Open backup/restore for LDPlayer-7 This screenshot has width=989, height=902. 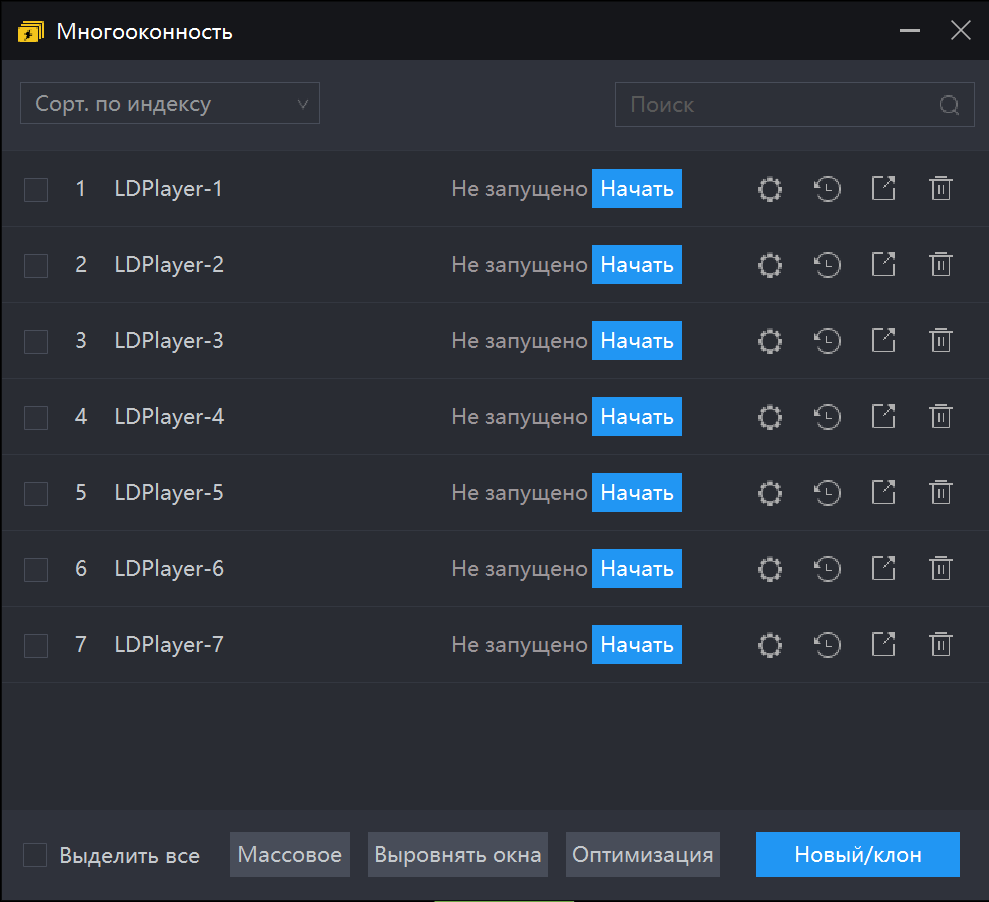827,645
